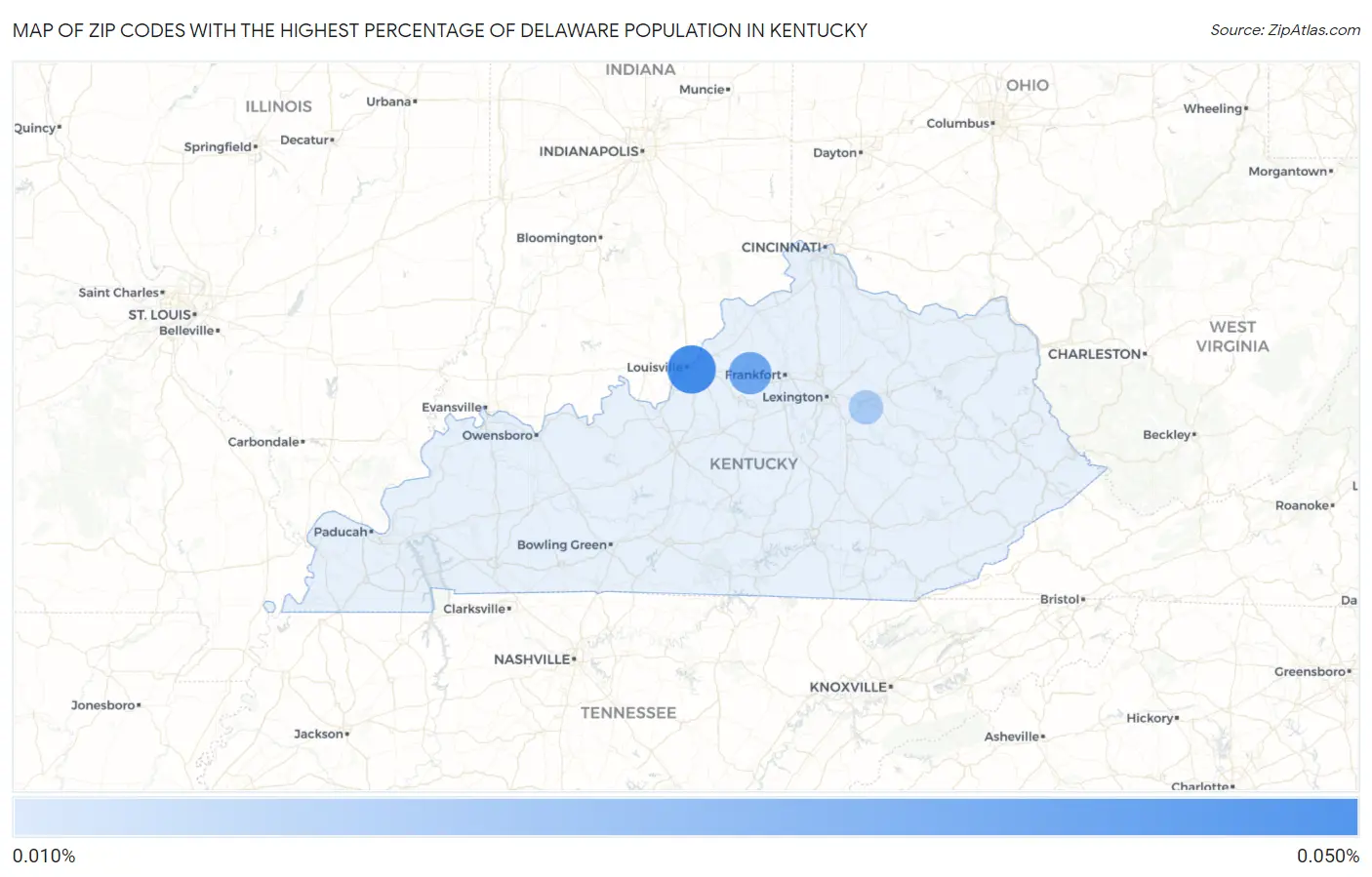Click the Jonesboro city label
This screenshot has height=877, width=1372.
(103, 704)
